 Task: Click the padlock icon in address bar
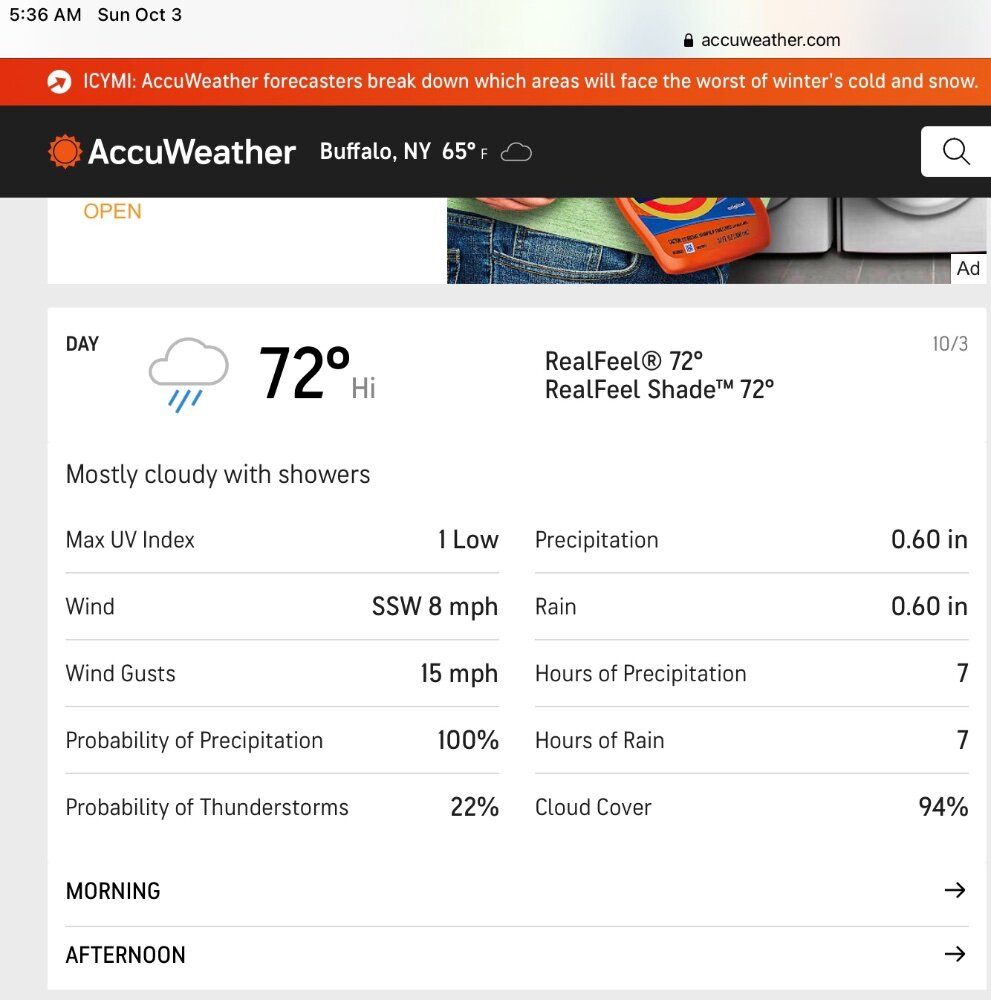point(688,40)
